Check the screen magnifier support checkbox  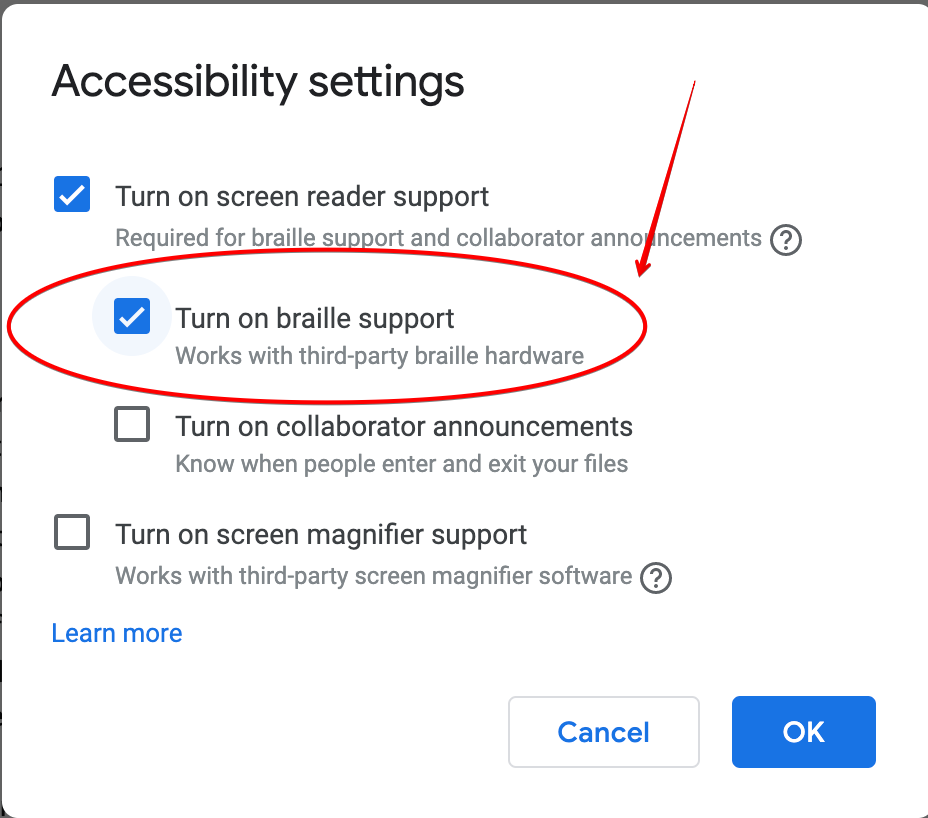(72, 533)
